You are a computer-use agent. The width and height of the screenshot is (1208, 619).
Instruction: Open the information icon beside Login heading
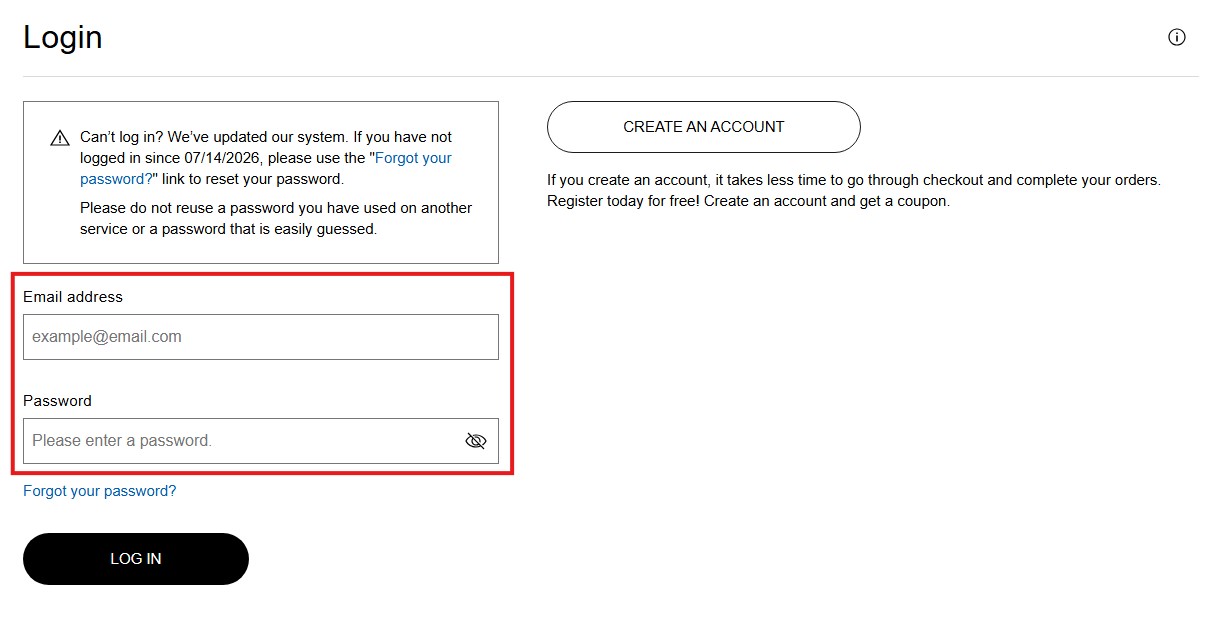point(1177,37)
